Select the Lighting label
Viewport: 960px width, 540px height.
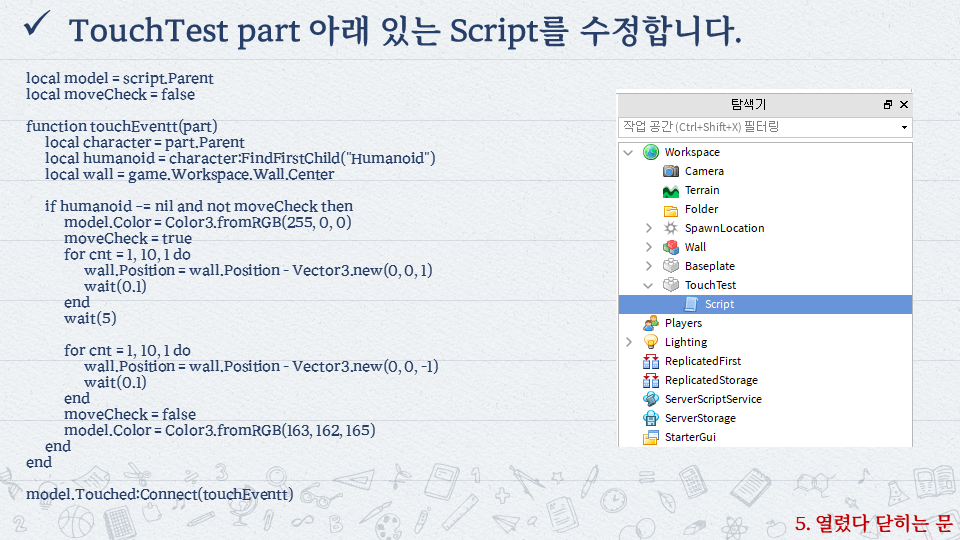pyautogui.click(x=686, y=342)
